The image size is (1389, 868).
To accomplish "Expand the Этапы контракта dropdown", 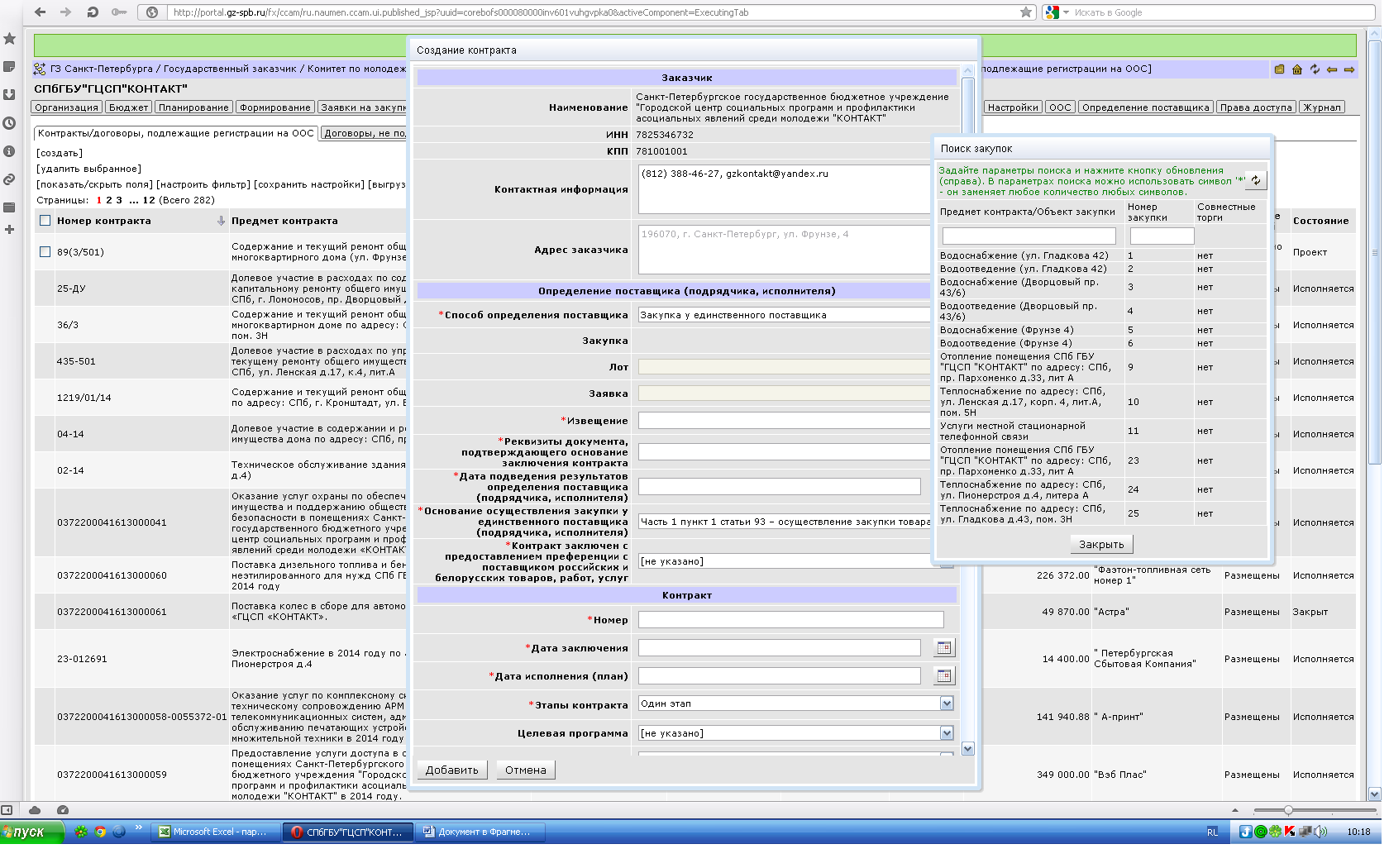I will point(947,703).
